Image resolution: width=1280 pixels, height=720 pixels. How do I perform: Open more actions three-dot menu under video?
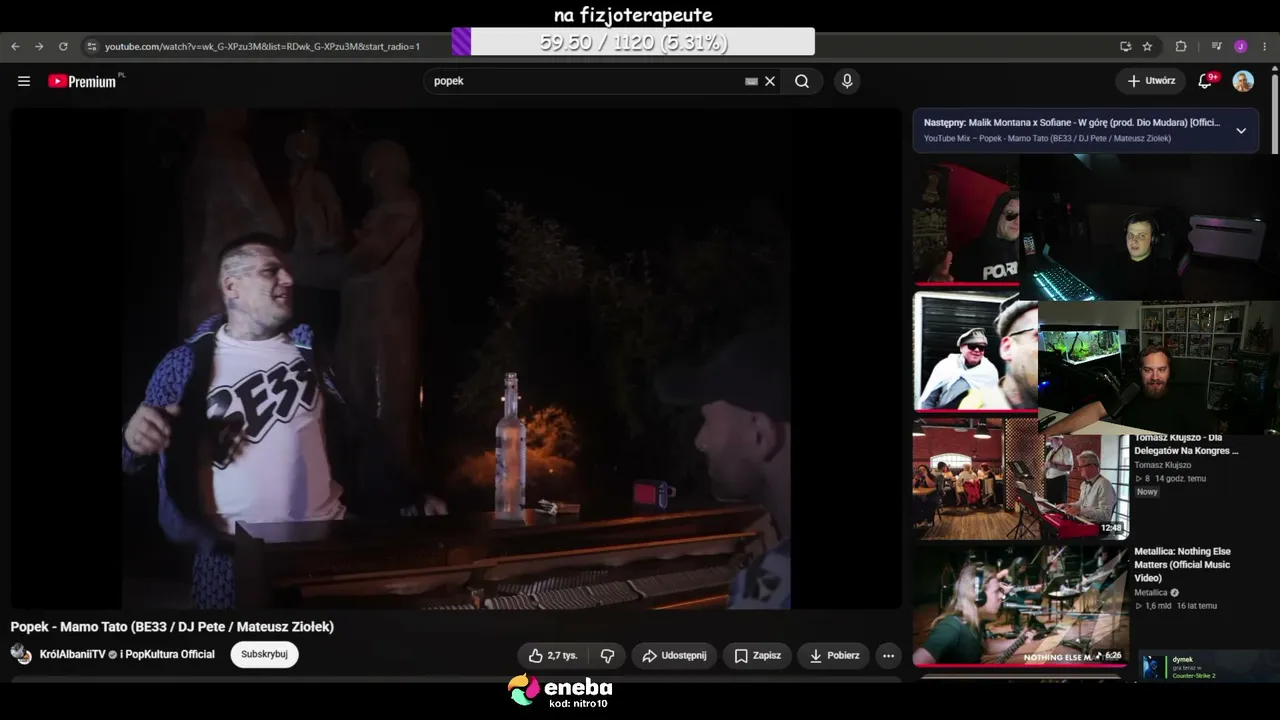point(888,656)
